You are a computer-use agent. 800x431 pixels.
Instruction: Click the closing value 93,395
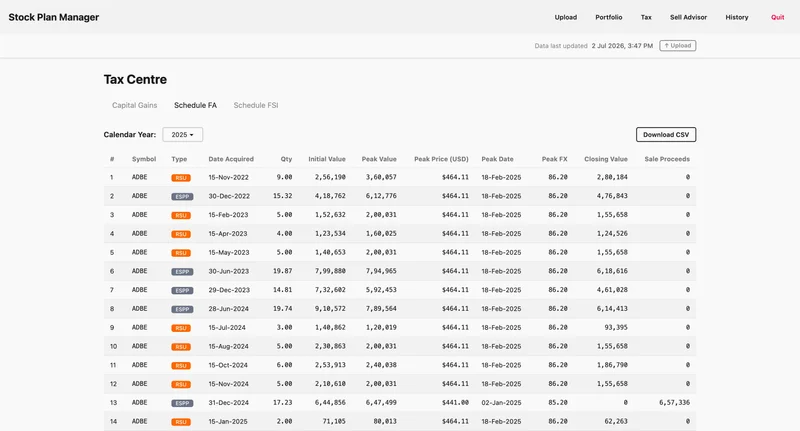click(x=616, y=327)
